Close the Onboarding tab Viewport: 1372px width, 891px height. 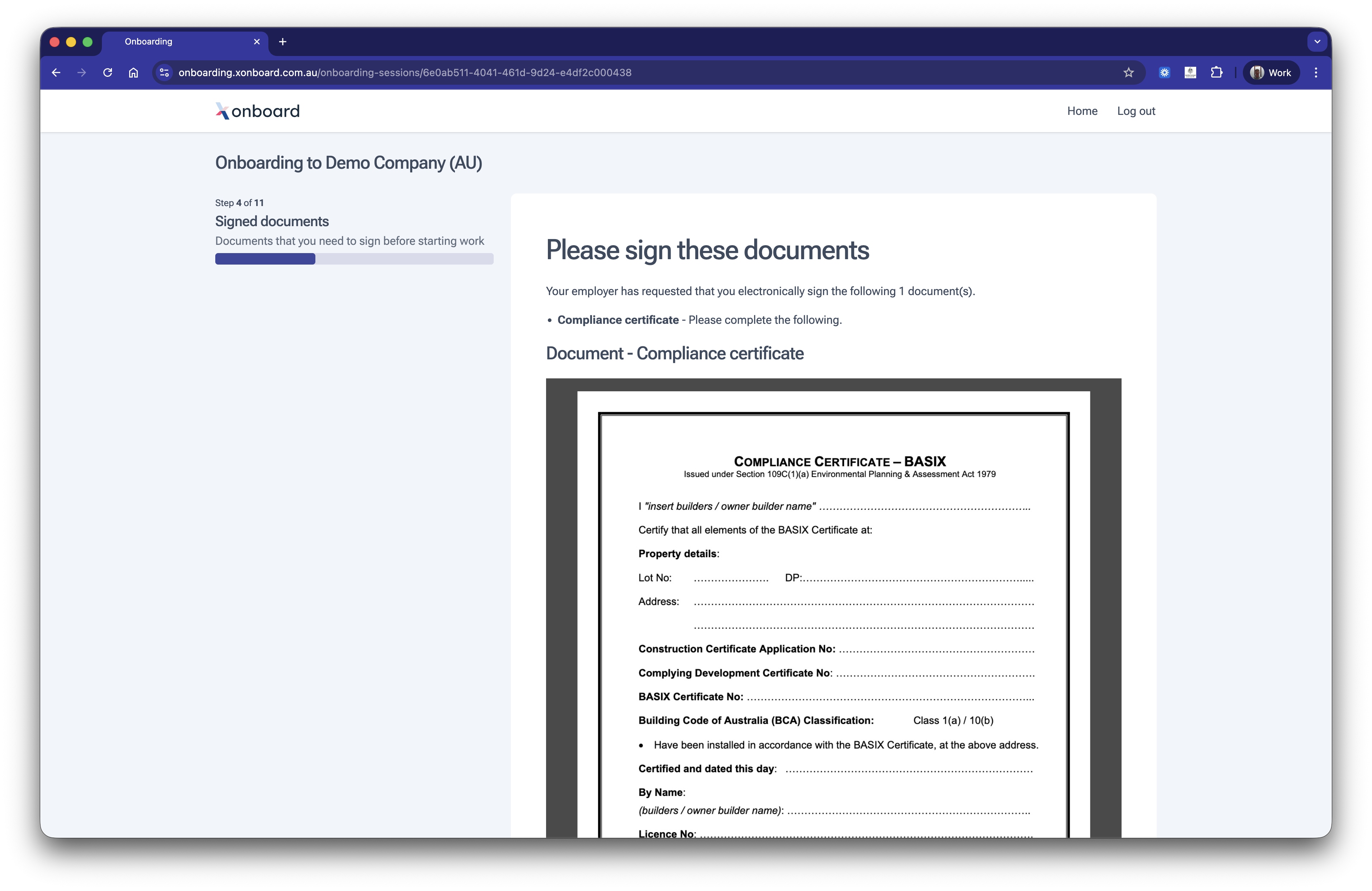pyautogui.click(x=257, y=42)
